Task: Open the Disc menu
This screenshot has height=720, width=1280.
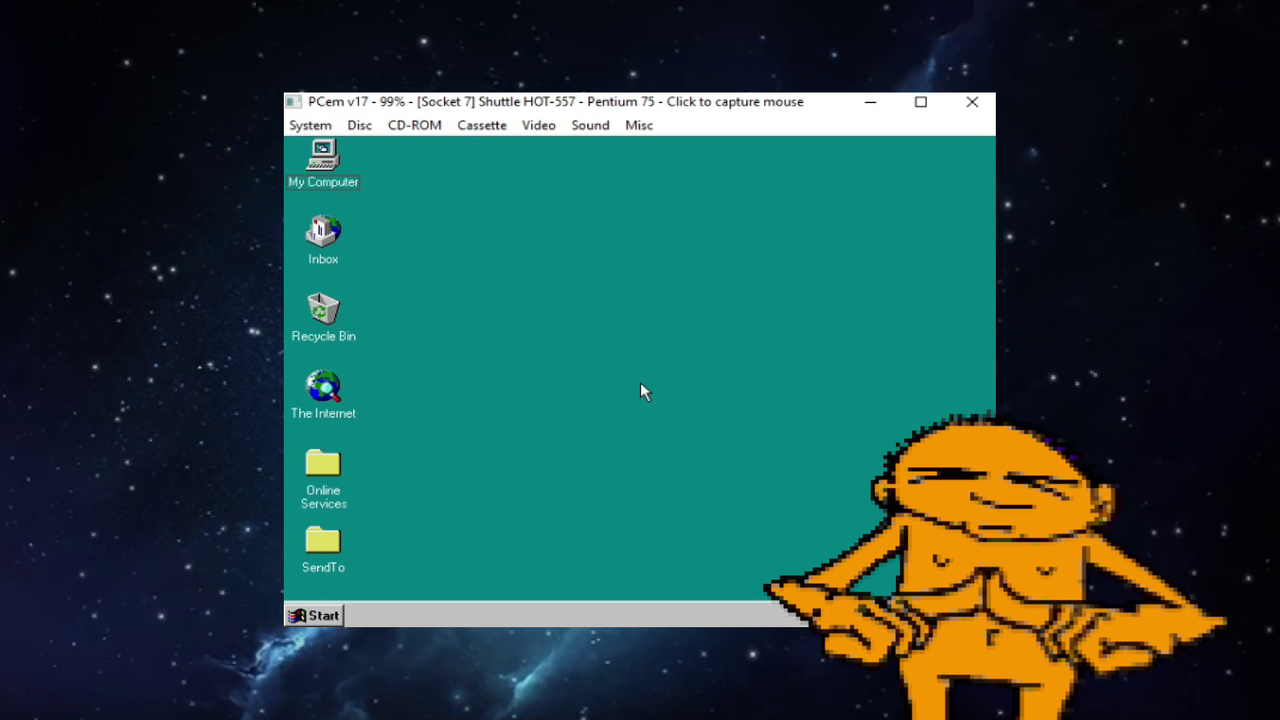Action: click(359, 125)
